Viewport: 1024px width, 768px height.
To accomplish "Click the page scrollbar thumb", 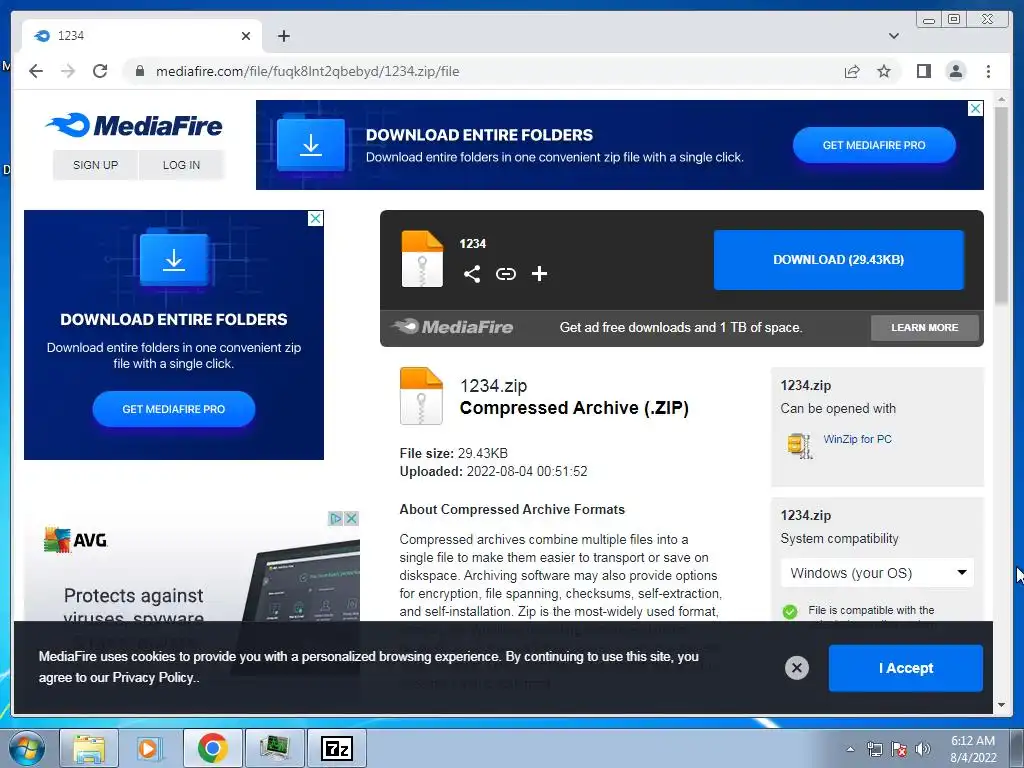I will click(1001, 206).
